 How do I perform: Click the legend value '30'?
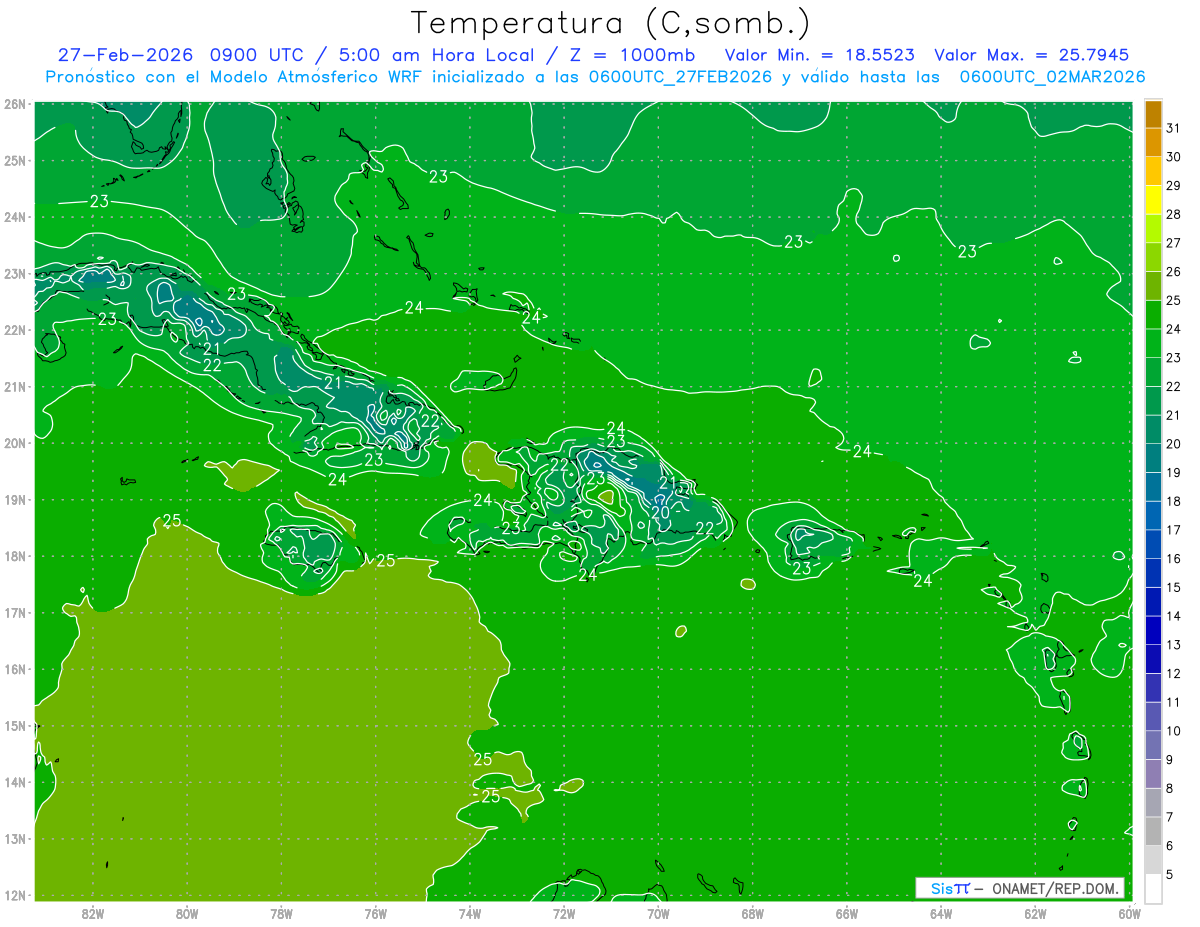1173,157
